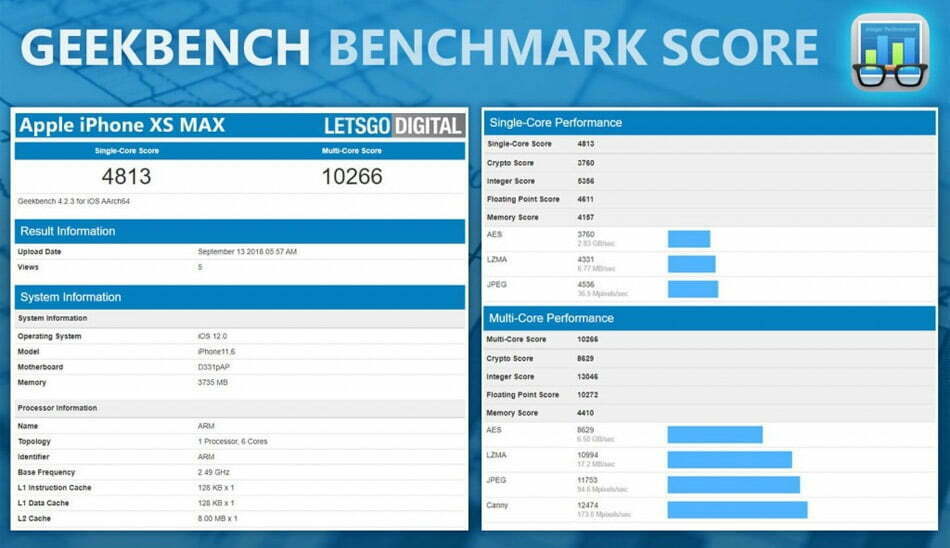Click the Canny result bar
Image resolution: width=950 pixels, height=548 pixels.
[737, 510]
